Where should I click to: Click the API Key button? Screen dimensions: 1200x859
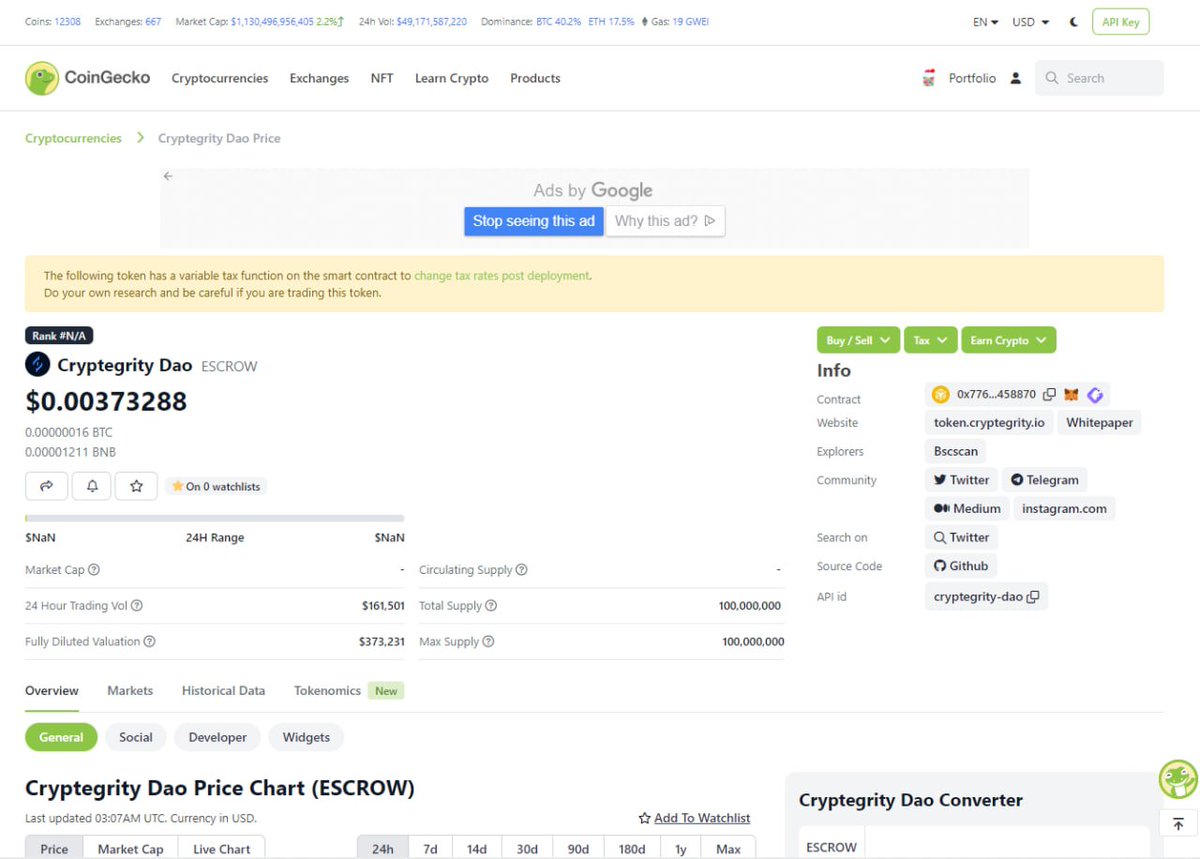[1121, 22]
